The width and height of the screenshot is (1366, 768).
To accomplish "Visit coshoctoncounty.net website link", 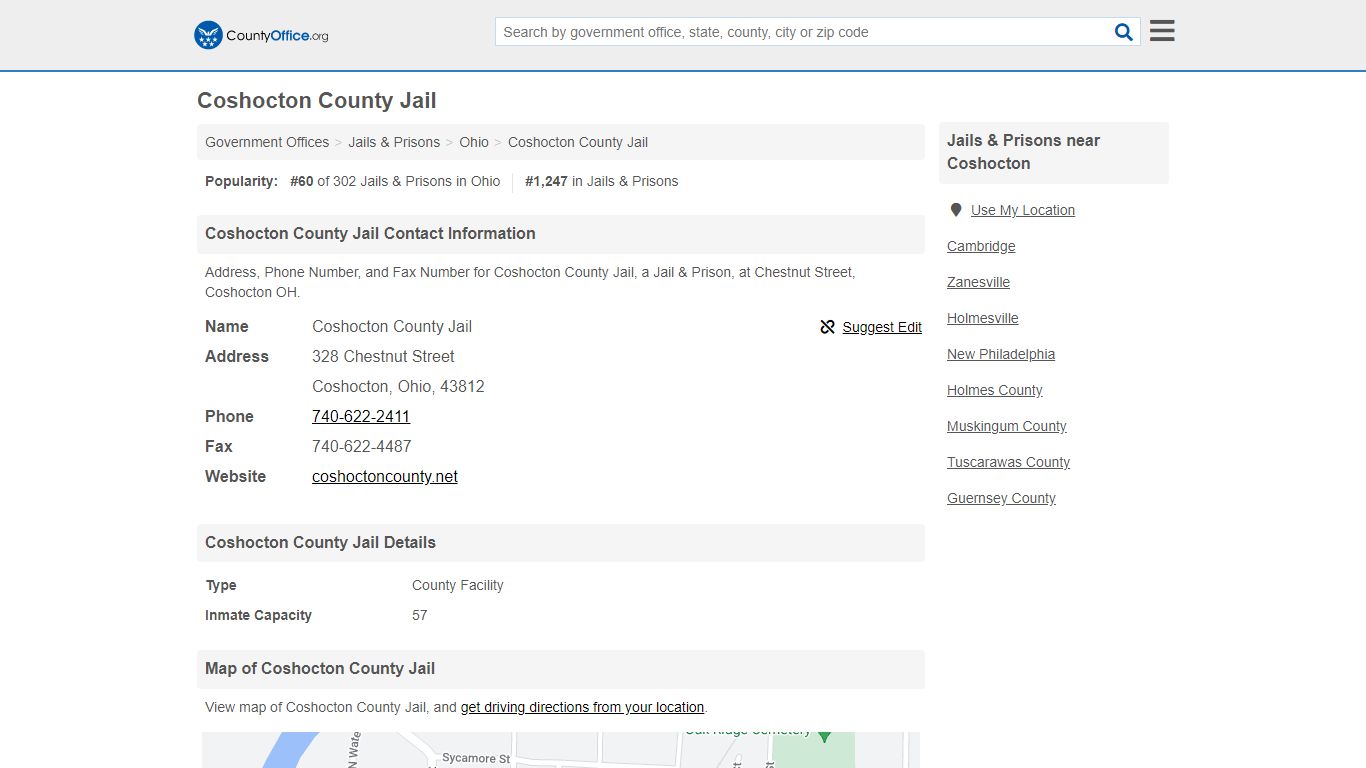I will (385, 476).
